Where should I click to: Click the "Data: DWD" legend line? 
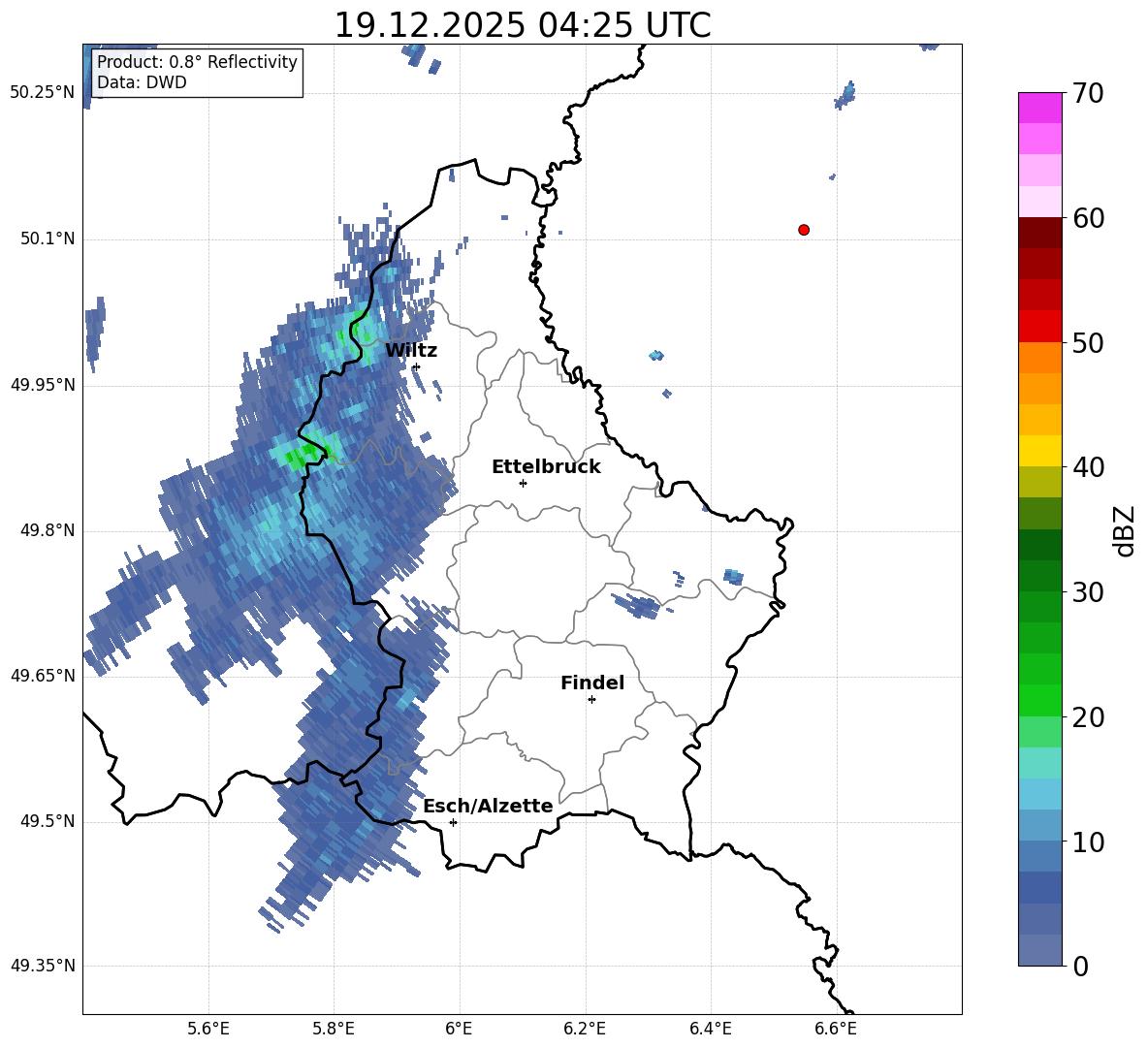(x=142, y=82)
